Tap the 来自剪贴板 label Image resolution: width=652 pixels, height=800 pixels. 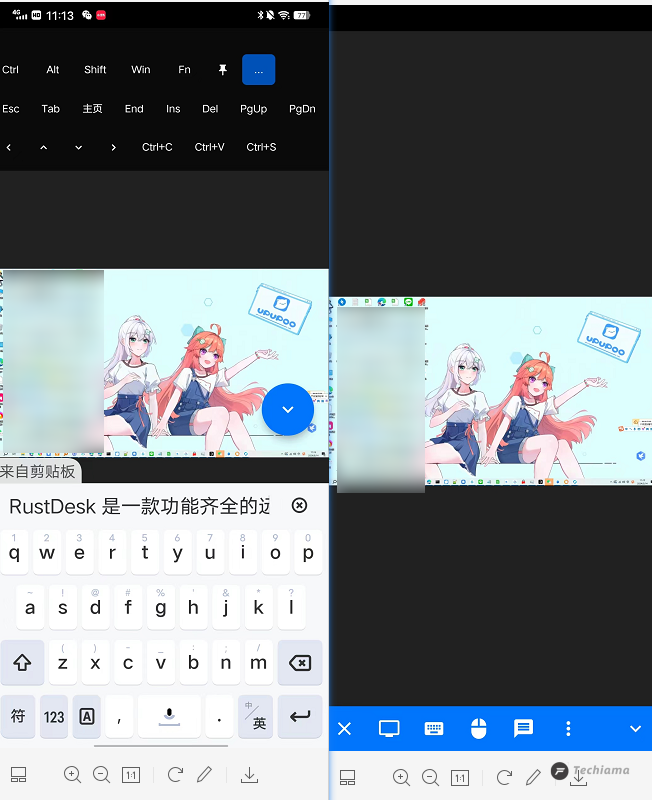[x=38, y=471]
